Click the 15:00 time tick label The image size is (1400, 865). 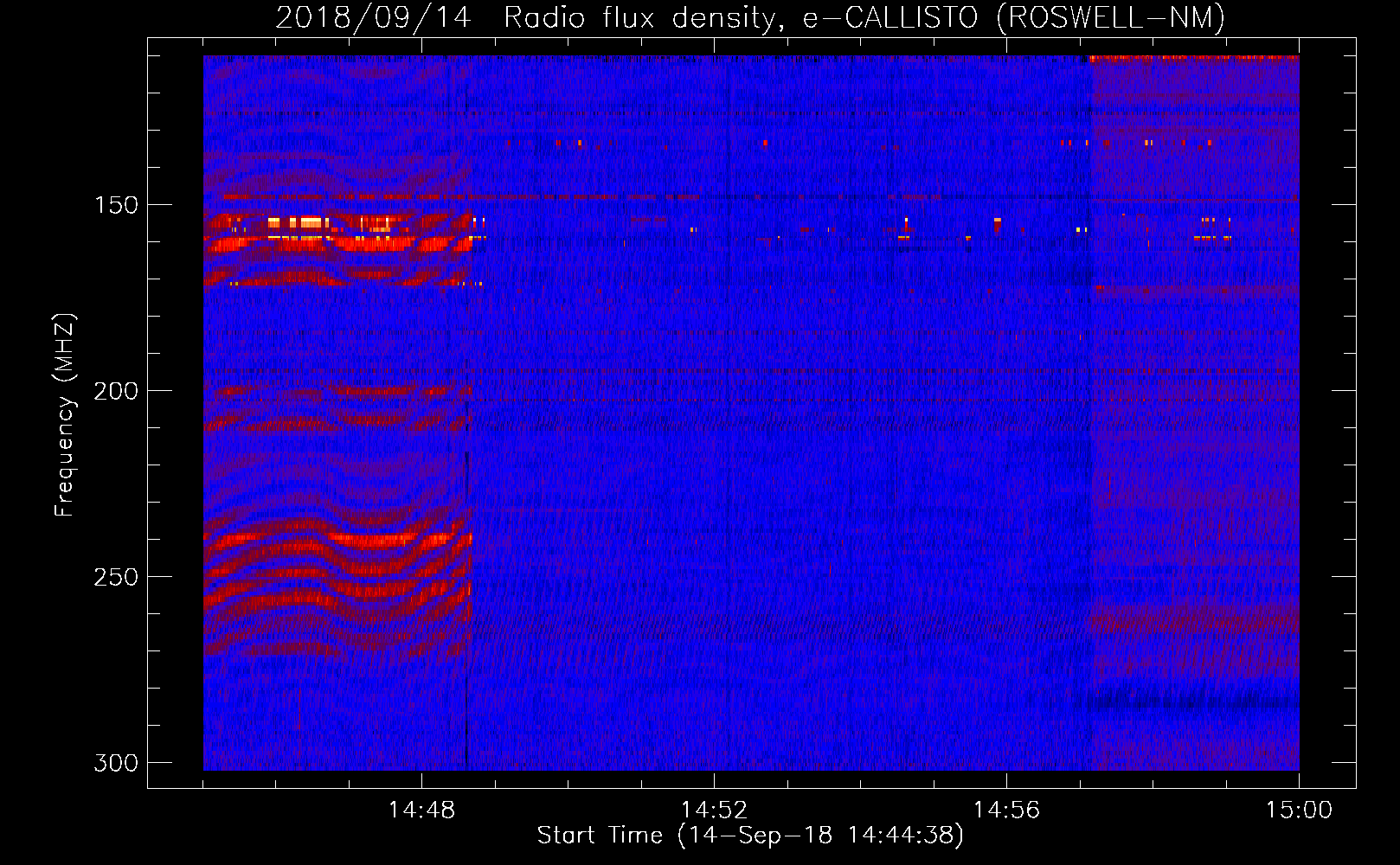tap(1299, 811)
